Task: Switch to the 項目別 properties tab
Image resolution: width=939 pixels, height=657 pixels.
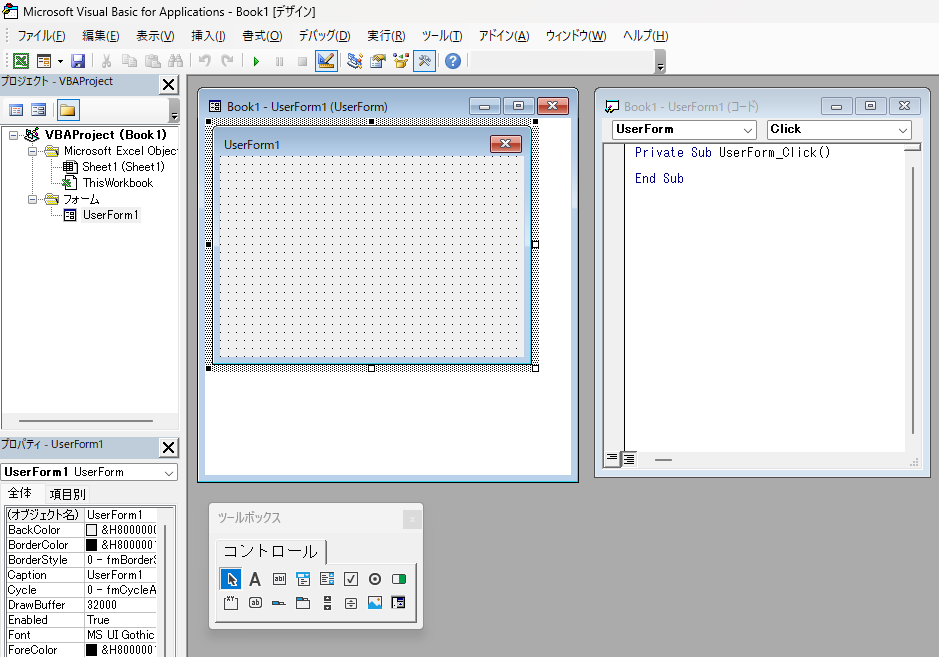Action: (68, 494)
